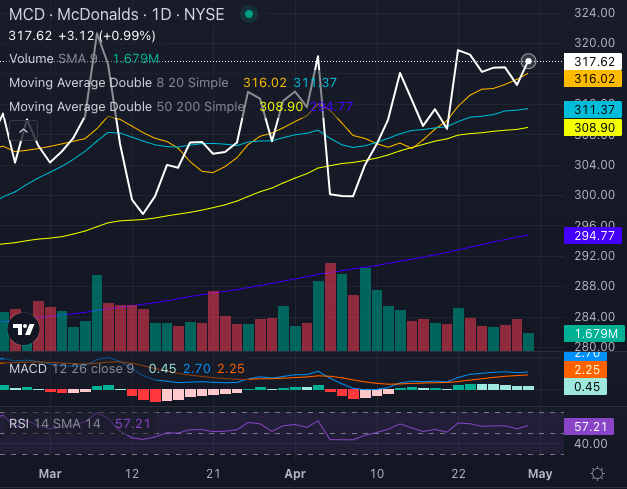Open chart settings gear icon
The image size is (627, 489).
597,474
